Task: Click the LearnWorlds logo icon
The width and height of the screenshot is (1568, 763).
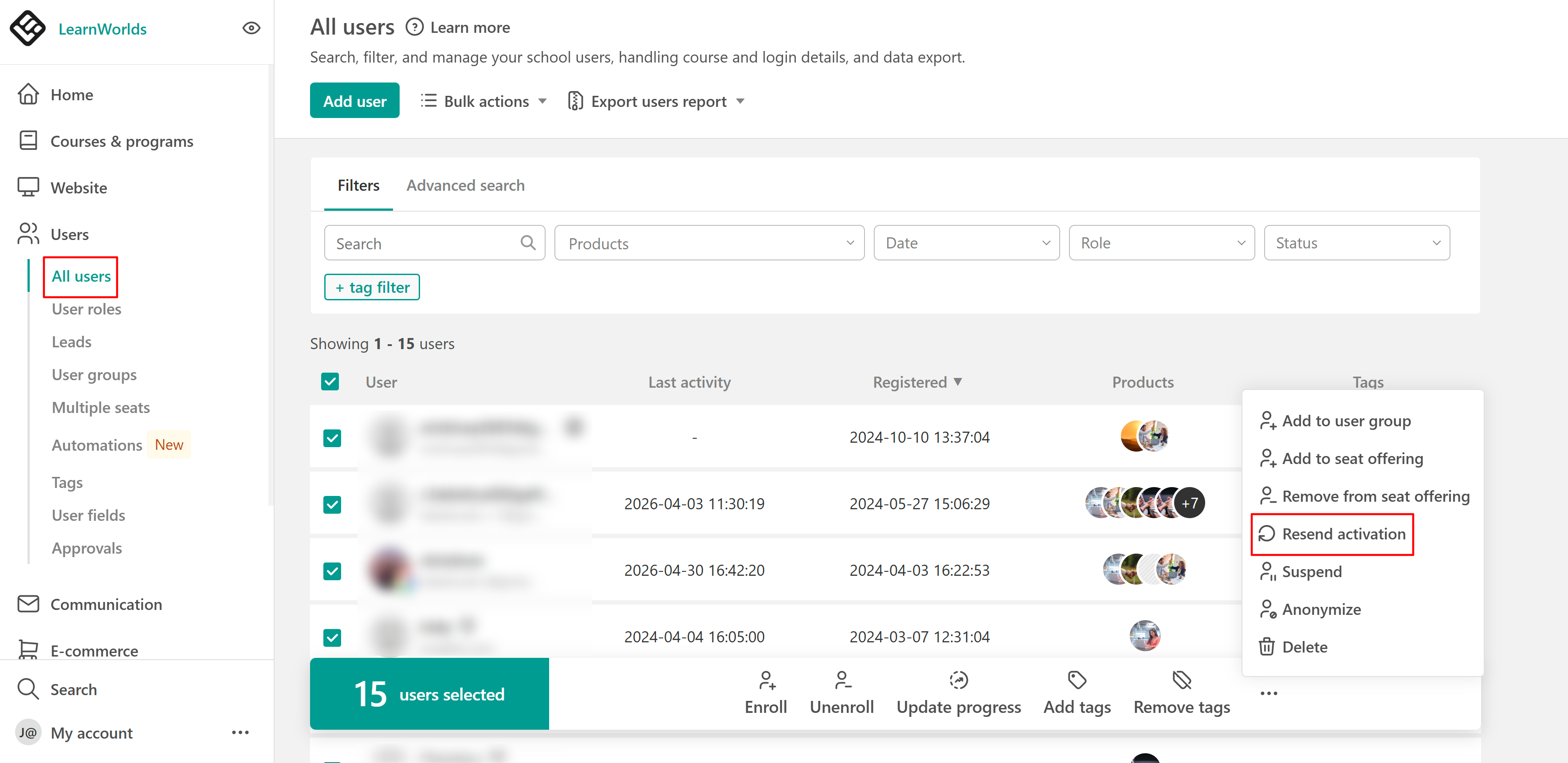Action: click(28, 28)
